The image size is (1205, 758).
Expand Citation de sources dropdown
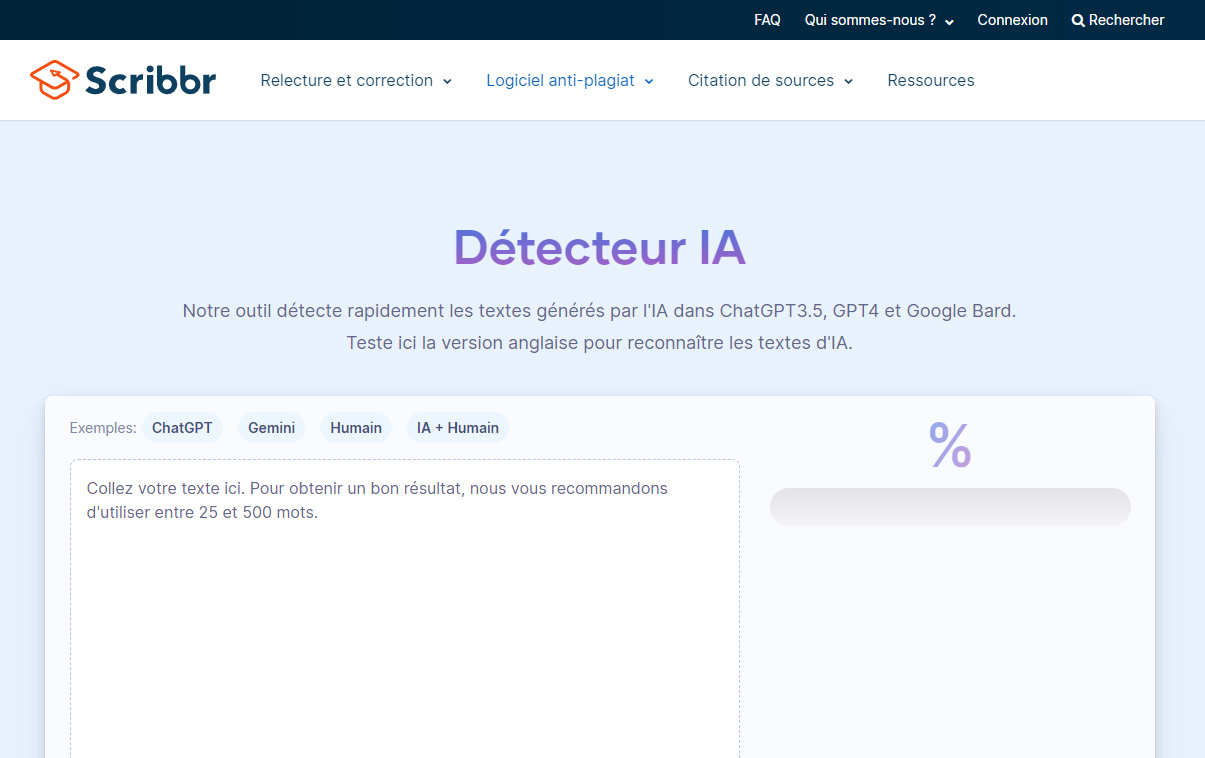pos(770,80)
